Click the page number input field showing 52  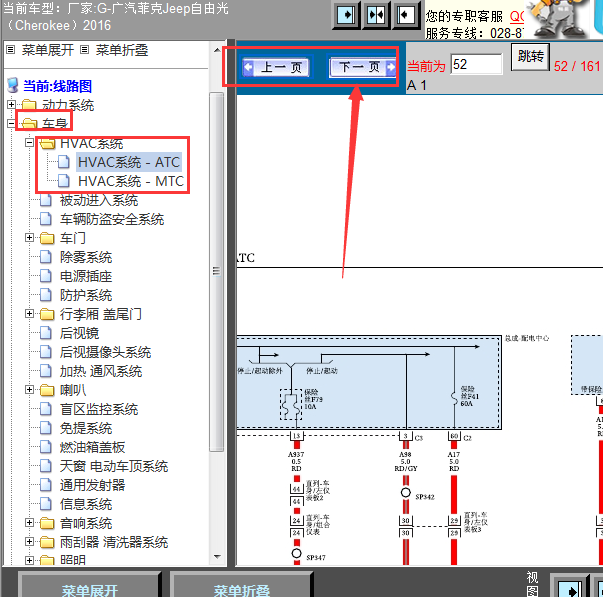pyautogui.click(x=476, y=64)
